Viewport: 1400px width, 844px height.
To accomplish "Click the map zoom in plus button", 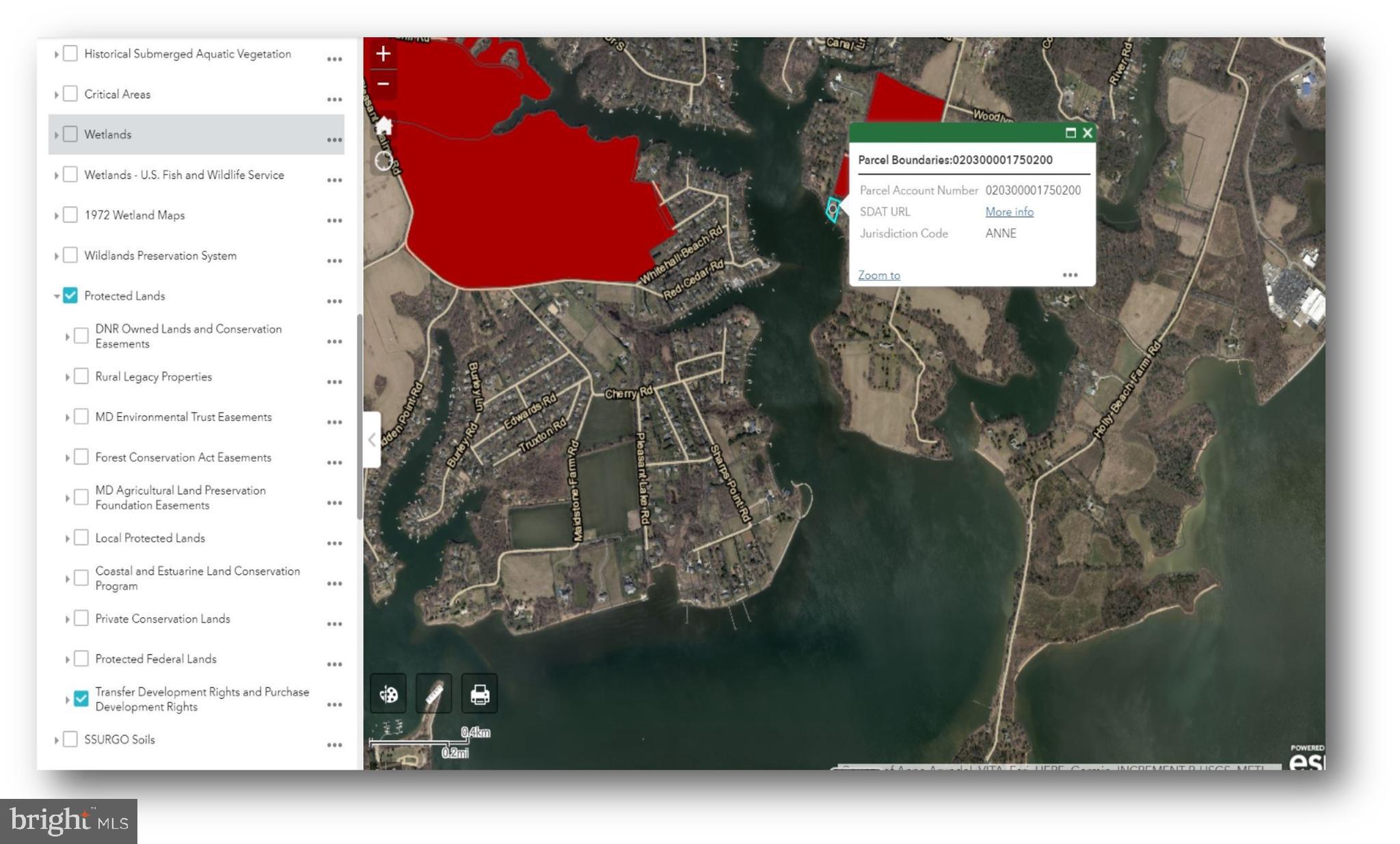I will tap(383, 54).
